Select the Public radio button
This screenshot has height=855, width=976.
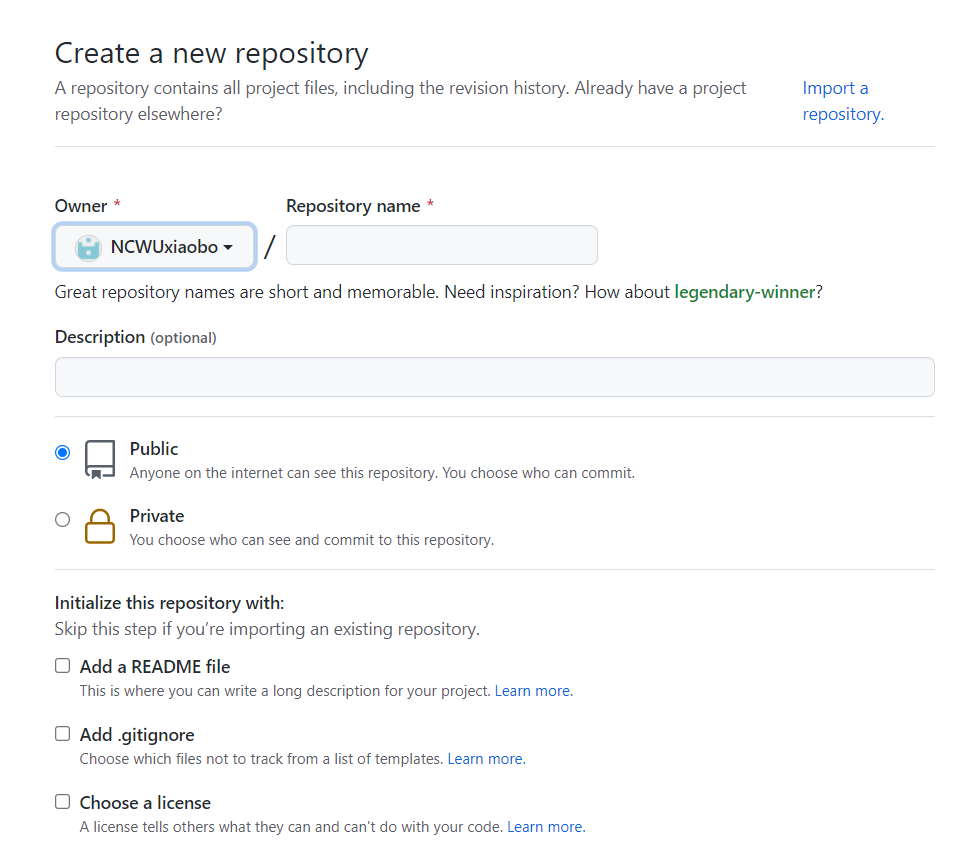click(62, 452)
